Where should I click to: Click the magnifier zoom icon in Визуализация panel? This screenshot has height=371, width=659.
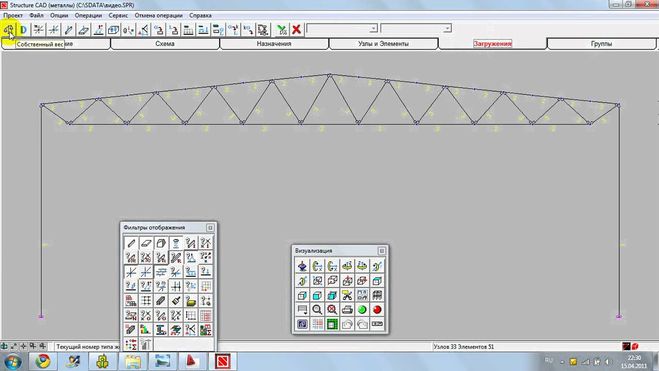(x=317, y=310)
